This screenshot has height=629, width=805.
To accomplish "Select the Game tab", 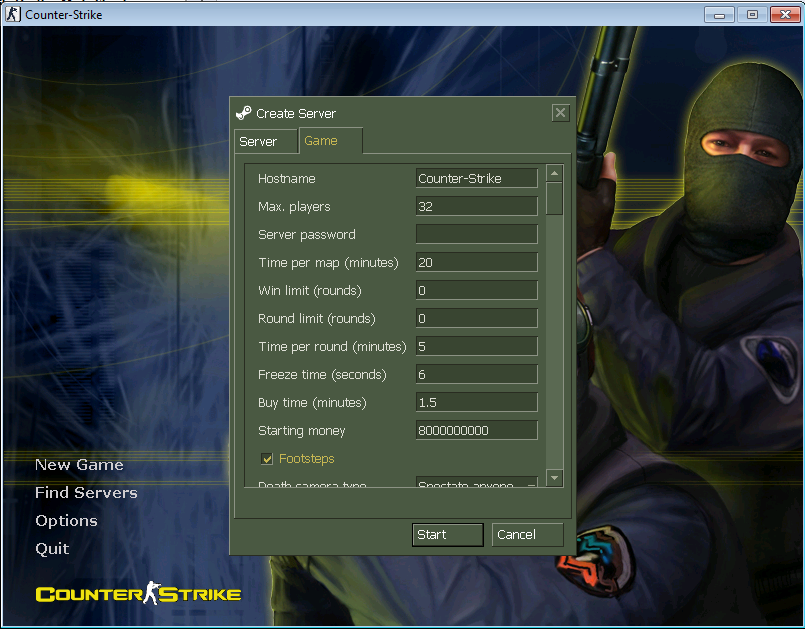I will (330, 141).
